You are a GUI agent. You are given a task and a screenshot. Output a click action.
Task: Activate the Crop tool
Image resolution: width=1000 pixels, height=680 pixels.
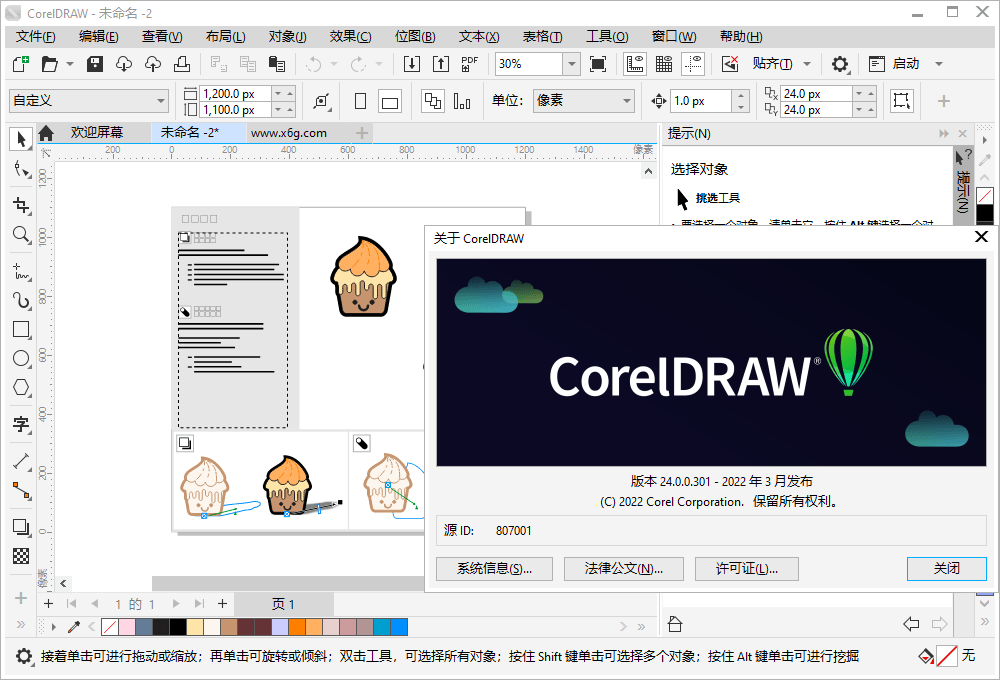(21, 205)
